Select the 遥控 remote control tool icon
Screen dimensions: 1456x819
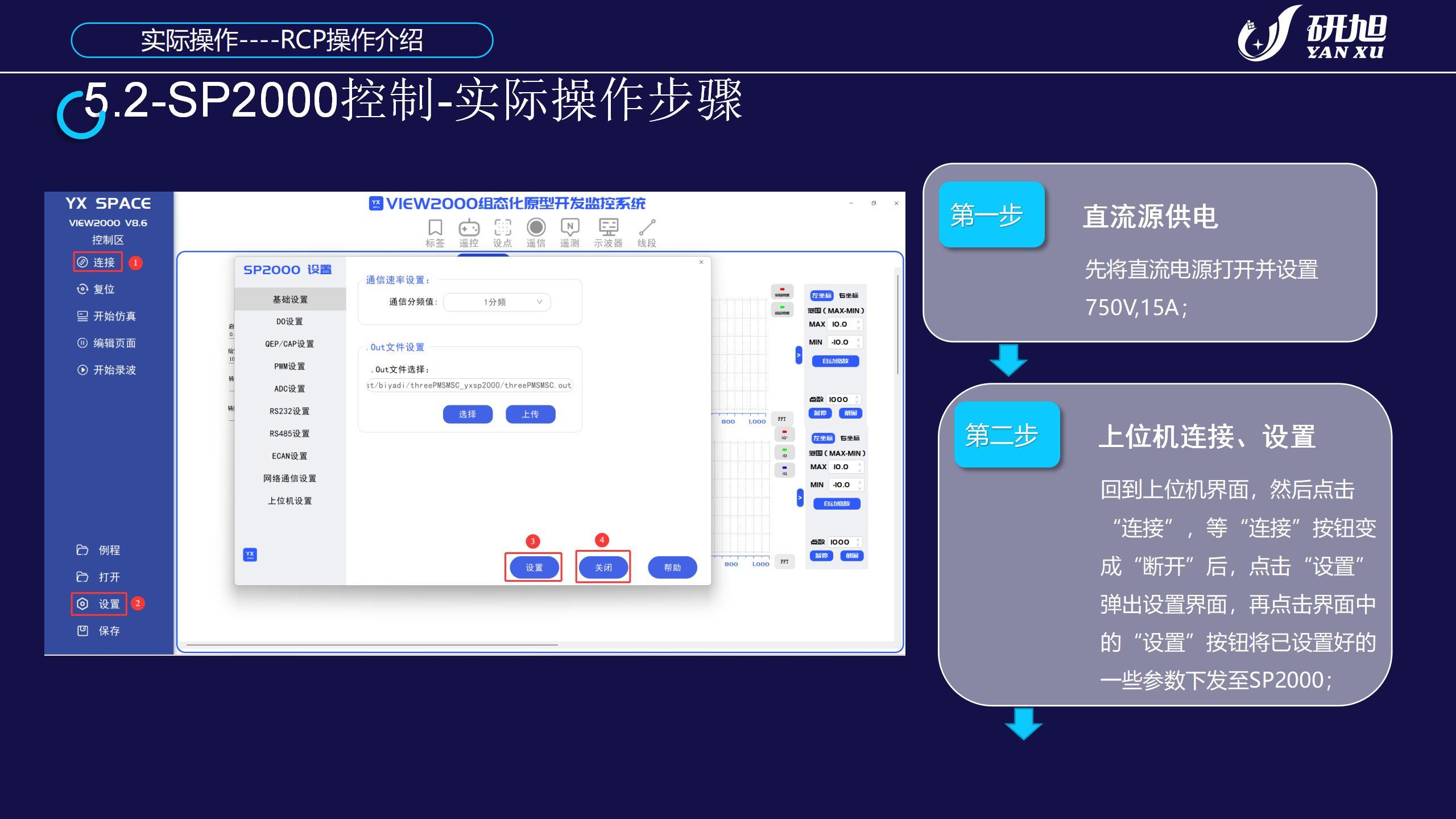469,227
